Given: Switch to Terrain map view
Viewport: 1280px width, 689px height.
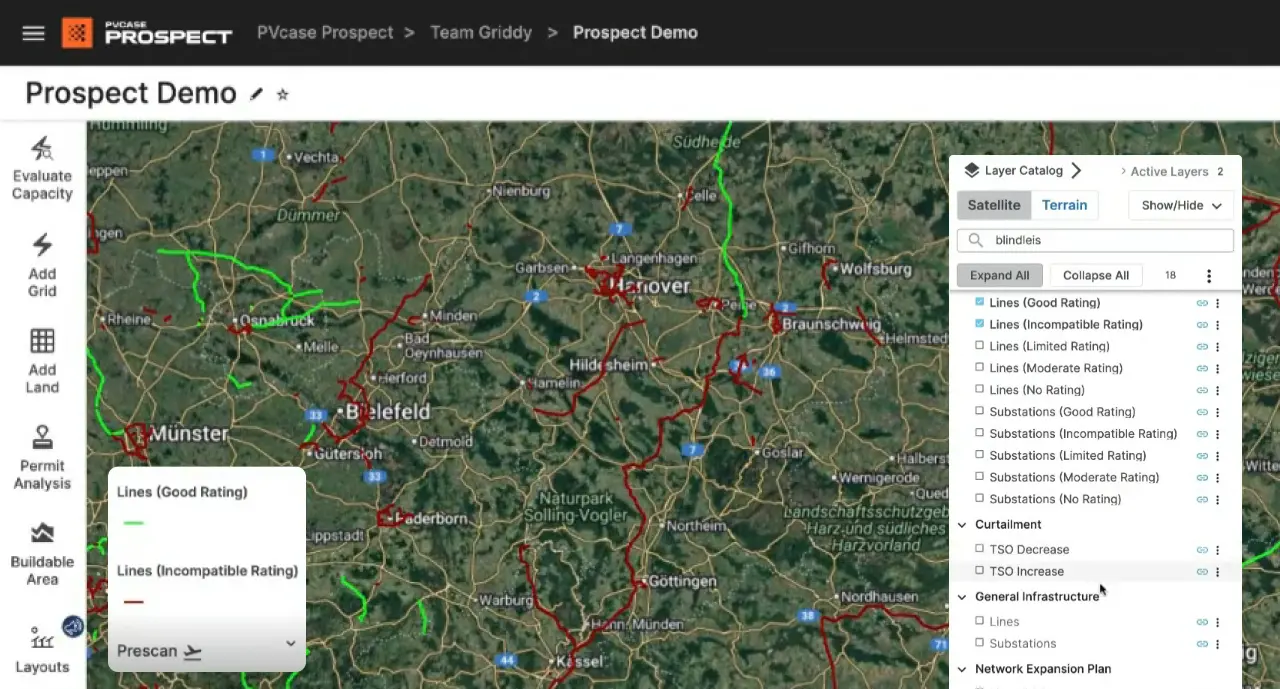Looking at the screenshot, I should coord(1064,205).
